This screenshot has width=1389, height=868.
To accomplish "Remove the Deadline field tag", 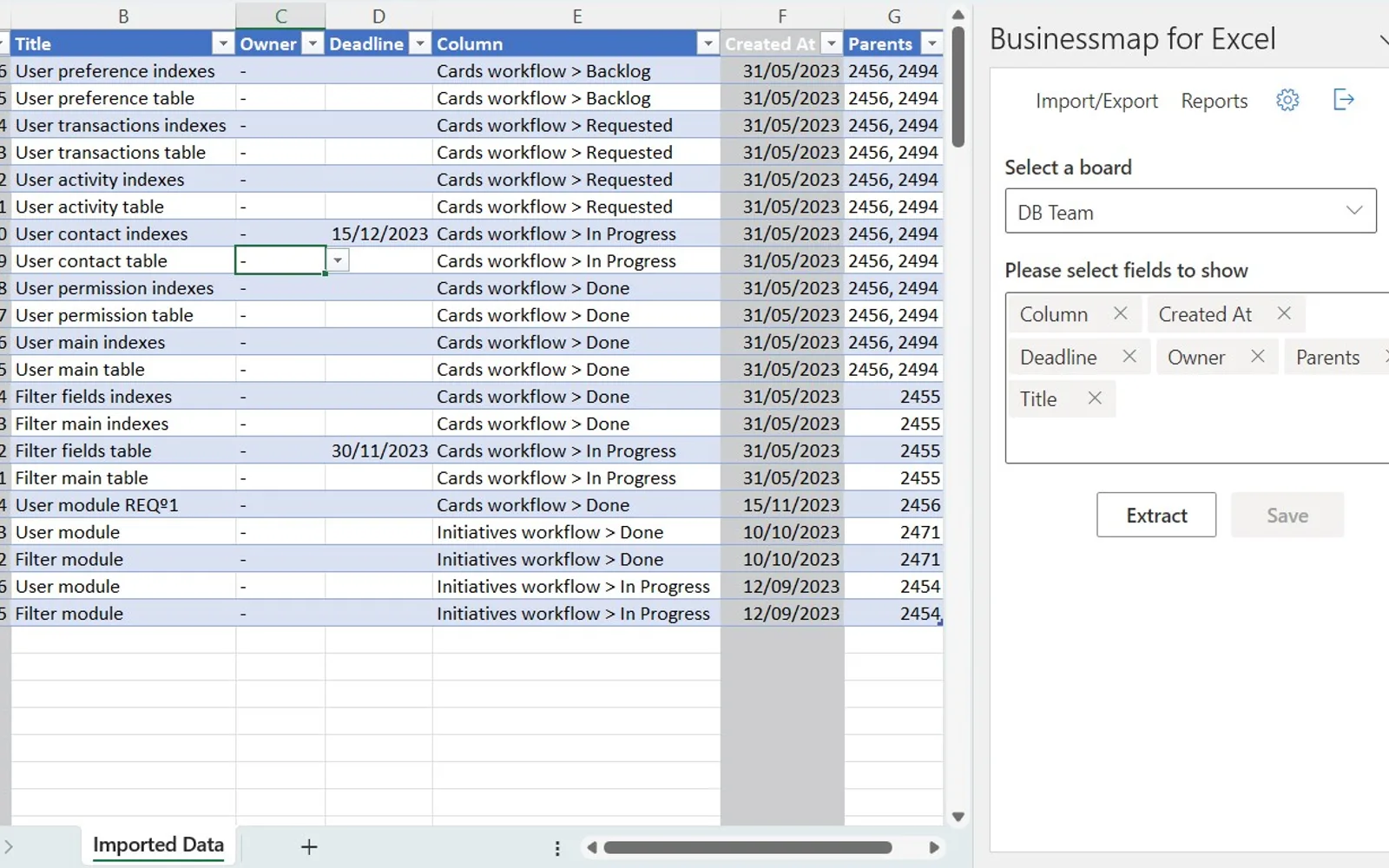I will click(x=1129, y=356).
